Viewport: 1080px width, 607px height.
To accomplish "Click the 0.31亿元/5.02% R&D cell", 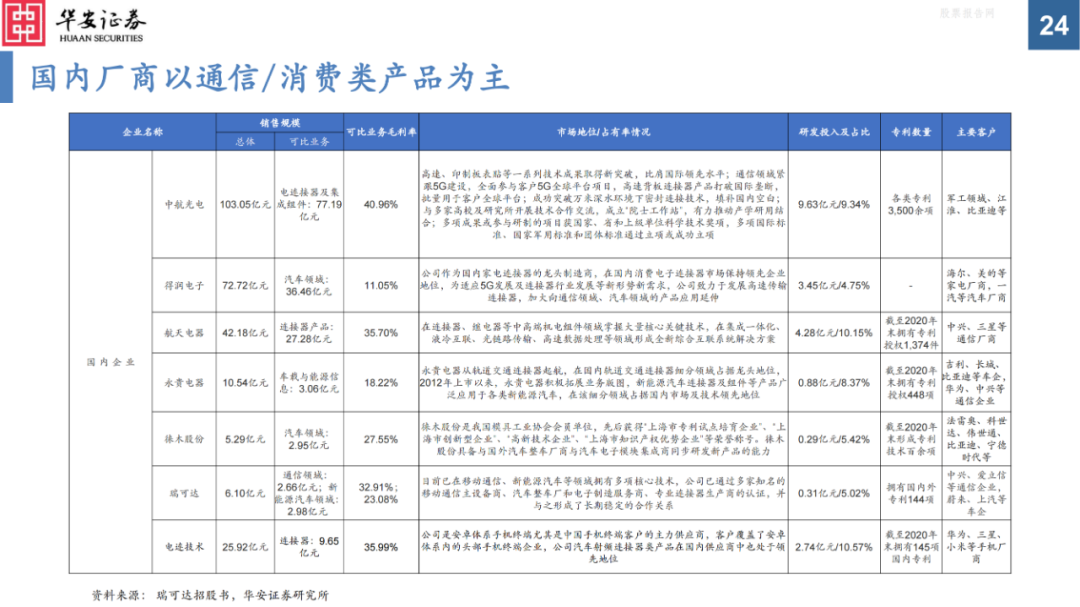I will (x=834, y=493).
